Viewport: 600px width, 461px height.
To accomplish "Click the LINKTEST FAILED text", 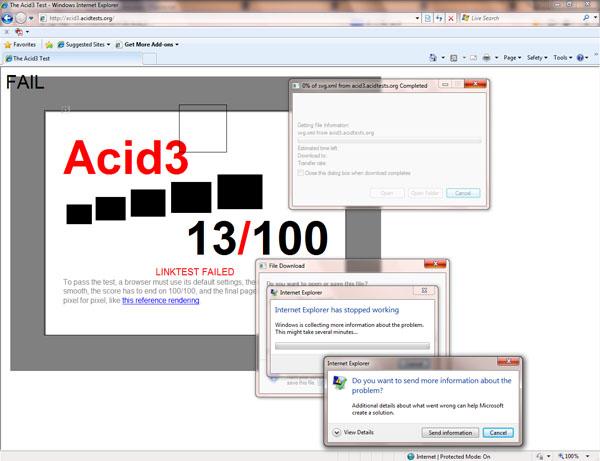I will pyautogui.click(x=194, y=272).
